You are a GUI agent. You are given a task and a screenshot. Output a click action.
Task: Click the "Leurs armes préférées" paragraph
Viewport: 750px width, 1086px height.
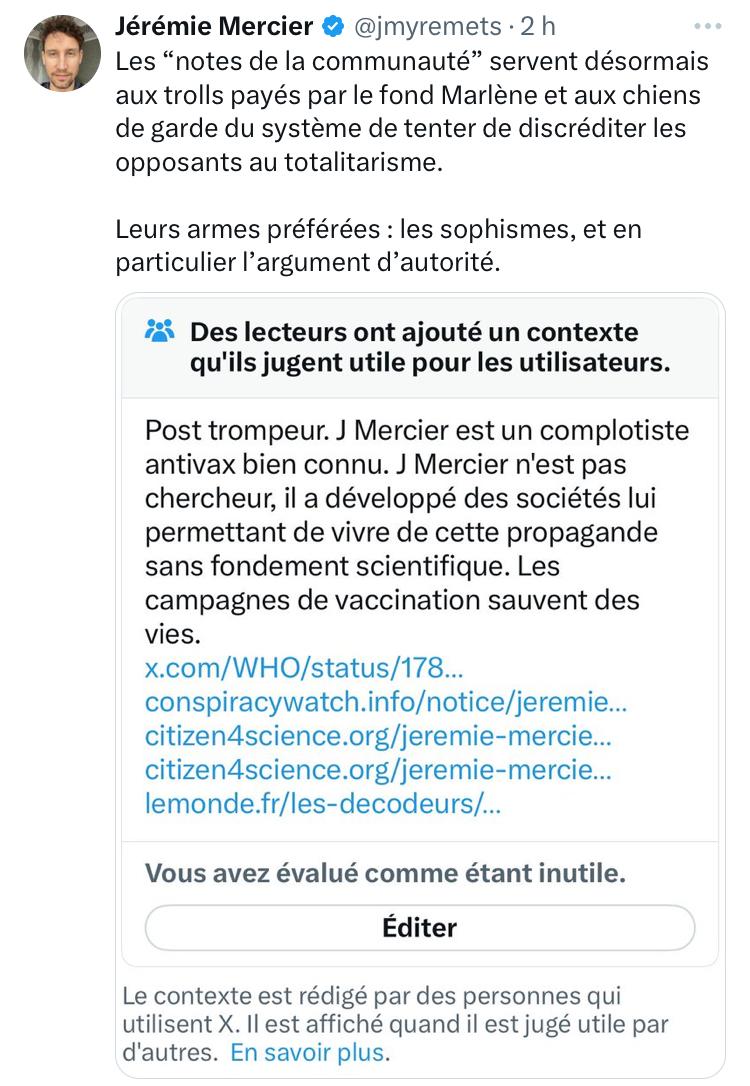pyautogui.click(x=378, y=247)
